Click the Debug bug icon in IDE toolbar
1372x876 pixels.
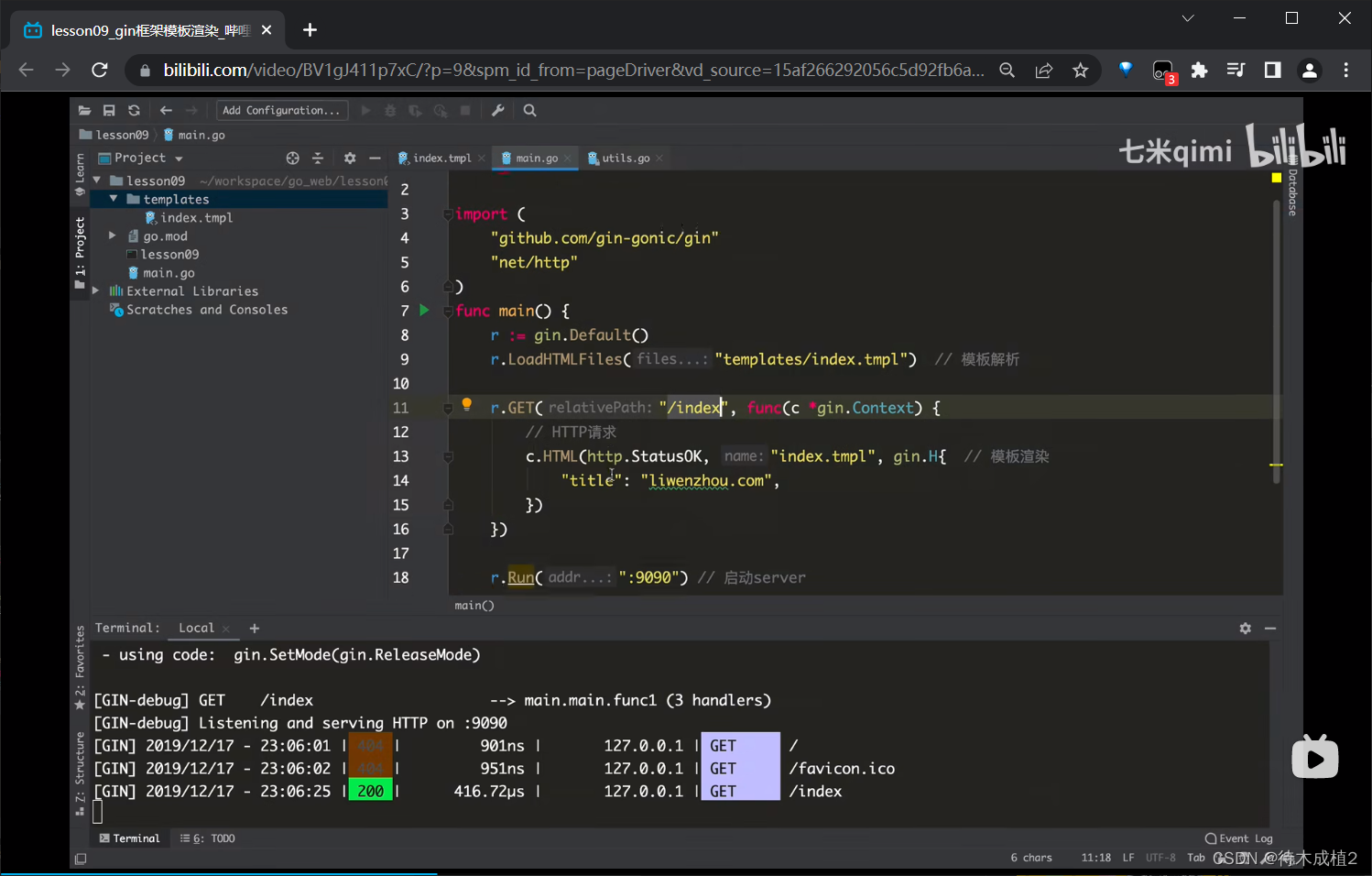[x=390, y=111]
